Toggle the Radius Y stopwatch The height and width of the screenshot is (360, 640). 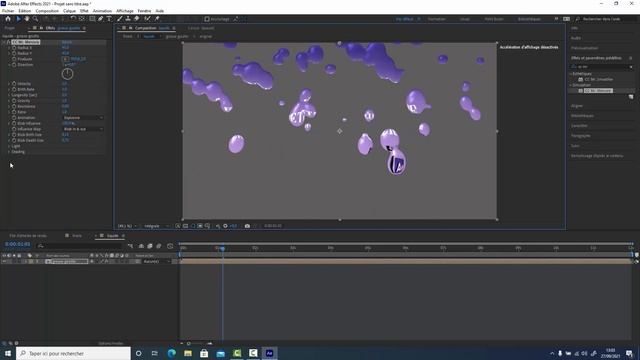coord(14,53)
